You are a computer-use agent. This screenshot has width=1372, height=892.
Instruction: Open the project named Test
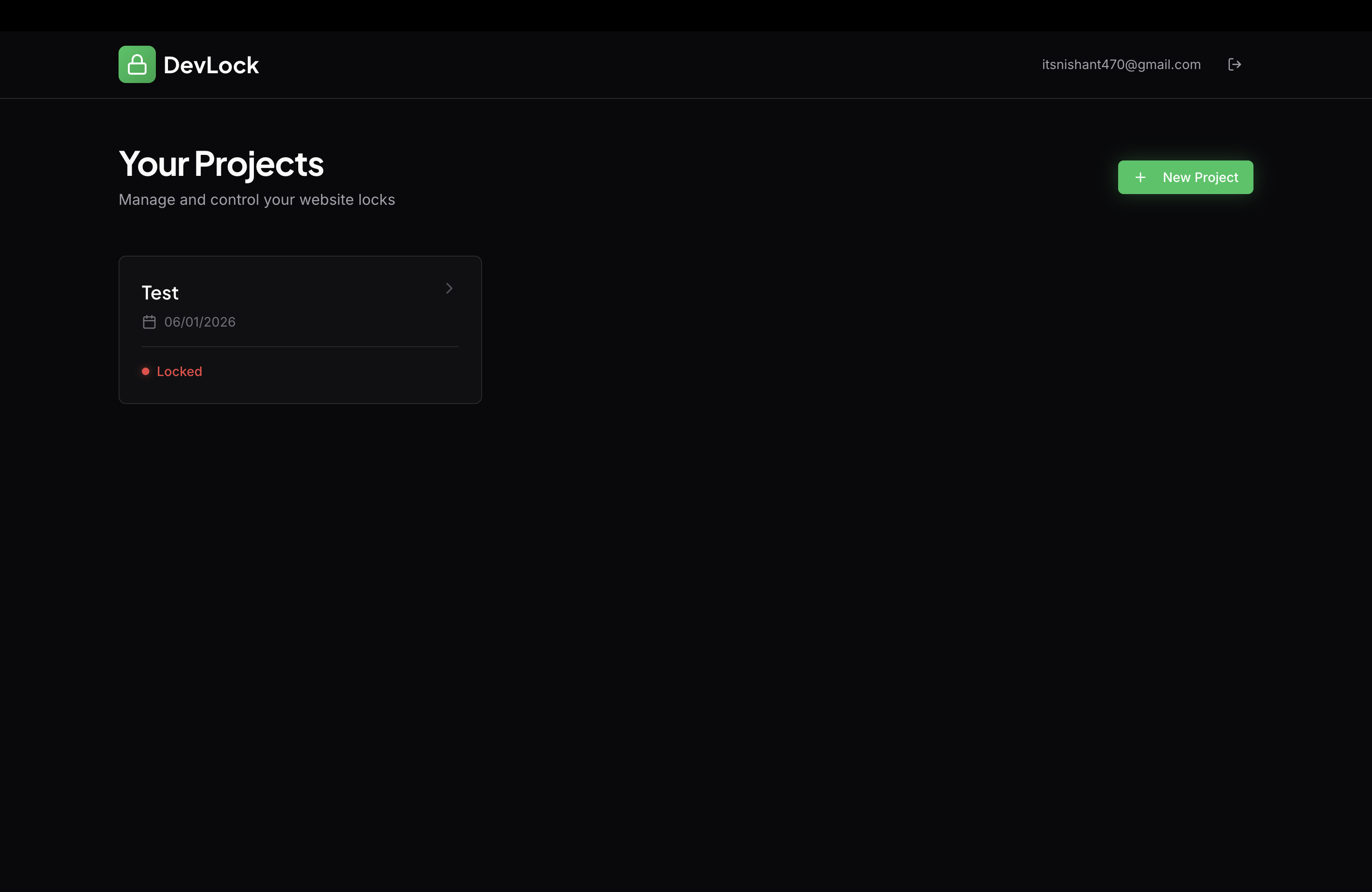tap(160, 292)
